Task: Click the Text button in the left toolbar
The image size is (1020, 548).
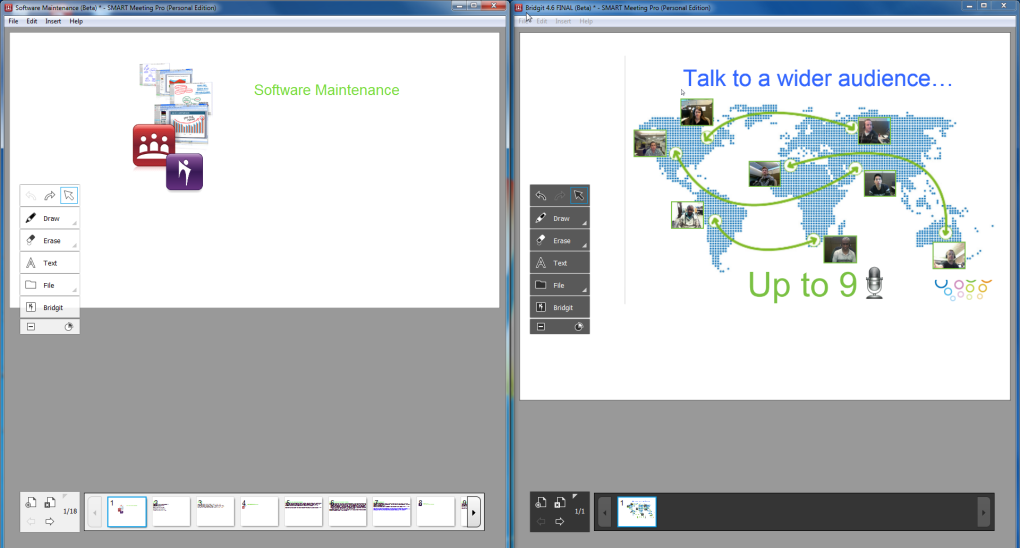Action: click(x=49, y=263)
